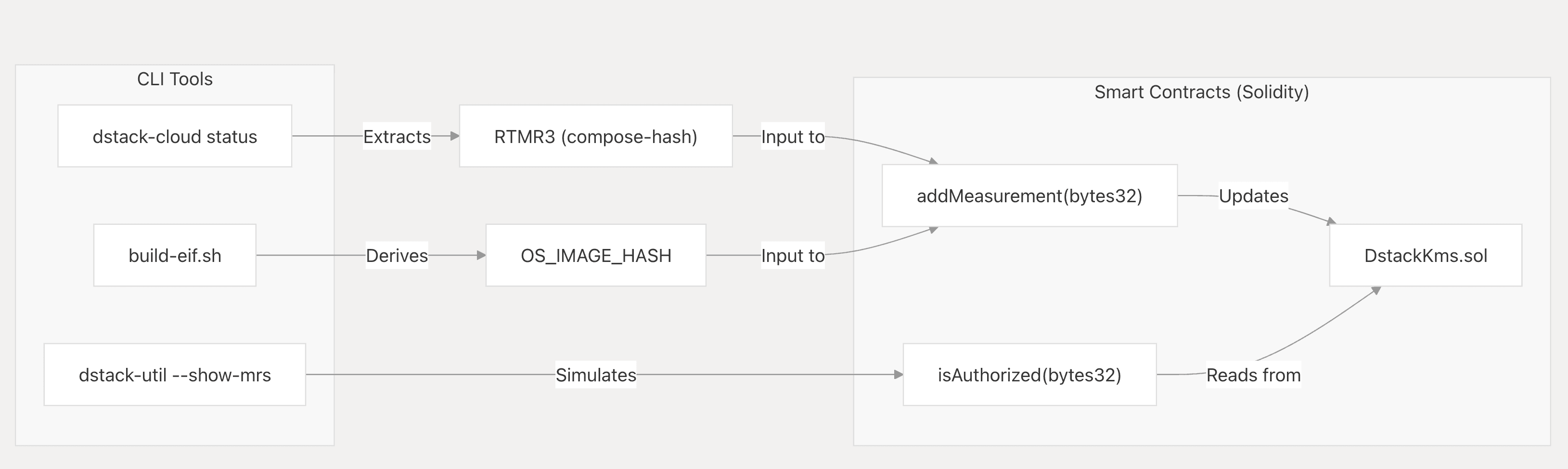Click the arrowhead entering the OS_IMAGE_HASH node
This screenshot has height=469, width=1568.
tap(481, 255)
